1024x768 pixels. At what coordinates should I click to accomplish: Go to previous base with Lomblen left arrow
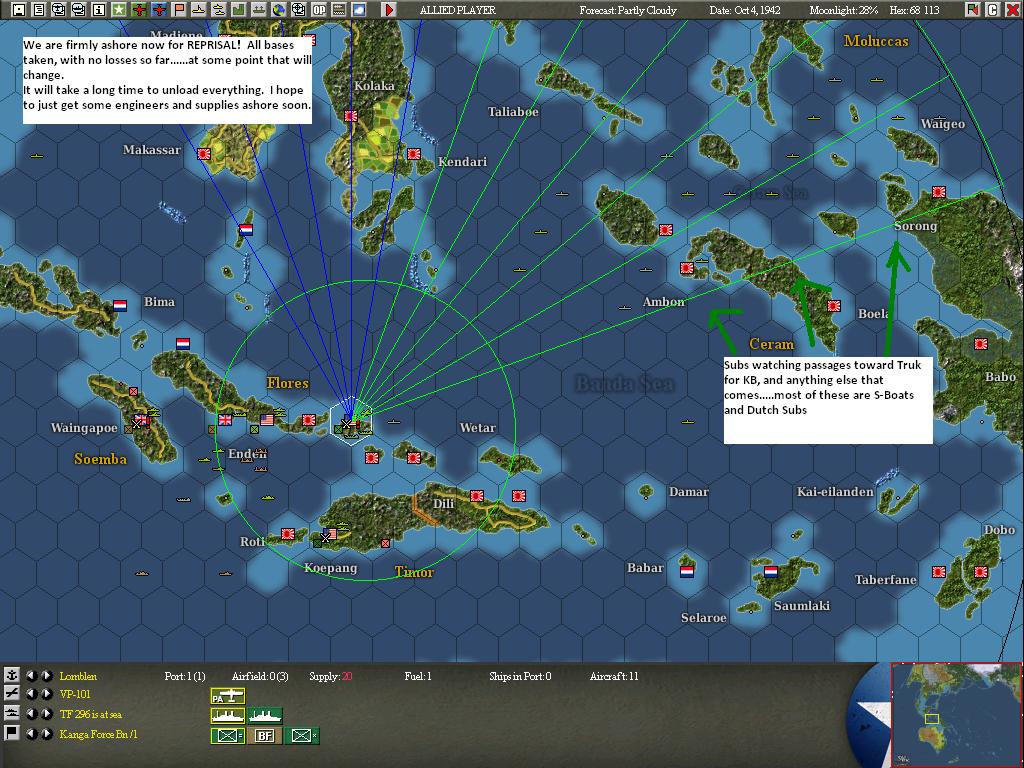(31, 675)
